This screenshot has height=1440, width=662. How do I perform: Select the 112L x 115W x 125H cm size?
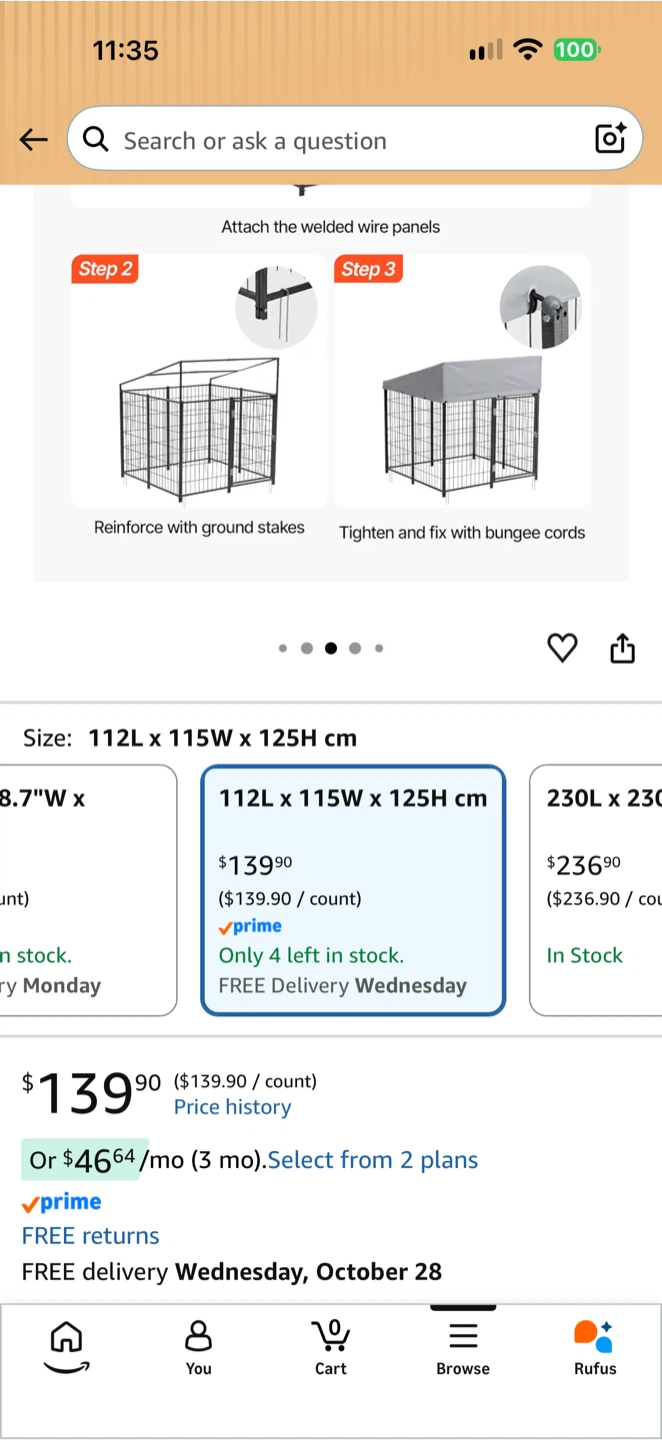click(353, 890)
